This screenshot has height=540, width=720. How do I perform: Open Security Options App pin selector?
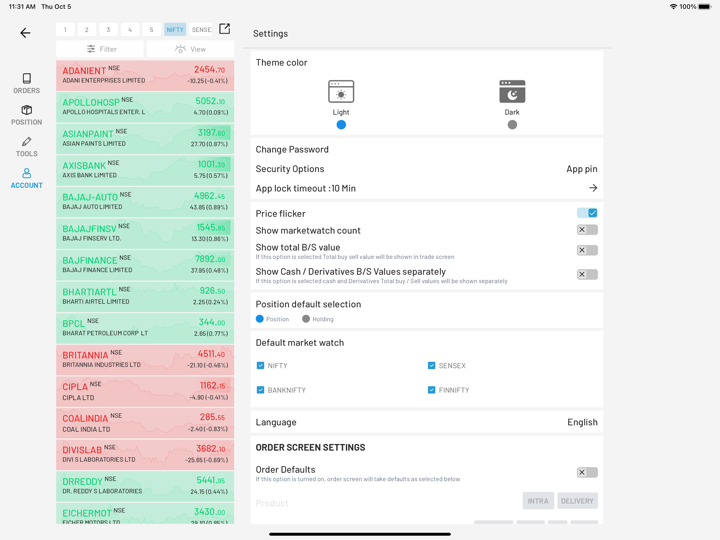pyautogui.click(x=581, y=169)
